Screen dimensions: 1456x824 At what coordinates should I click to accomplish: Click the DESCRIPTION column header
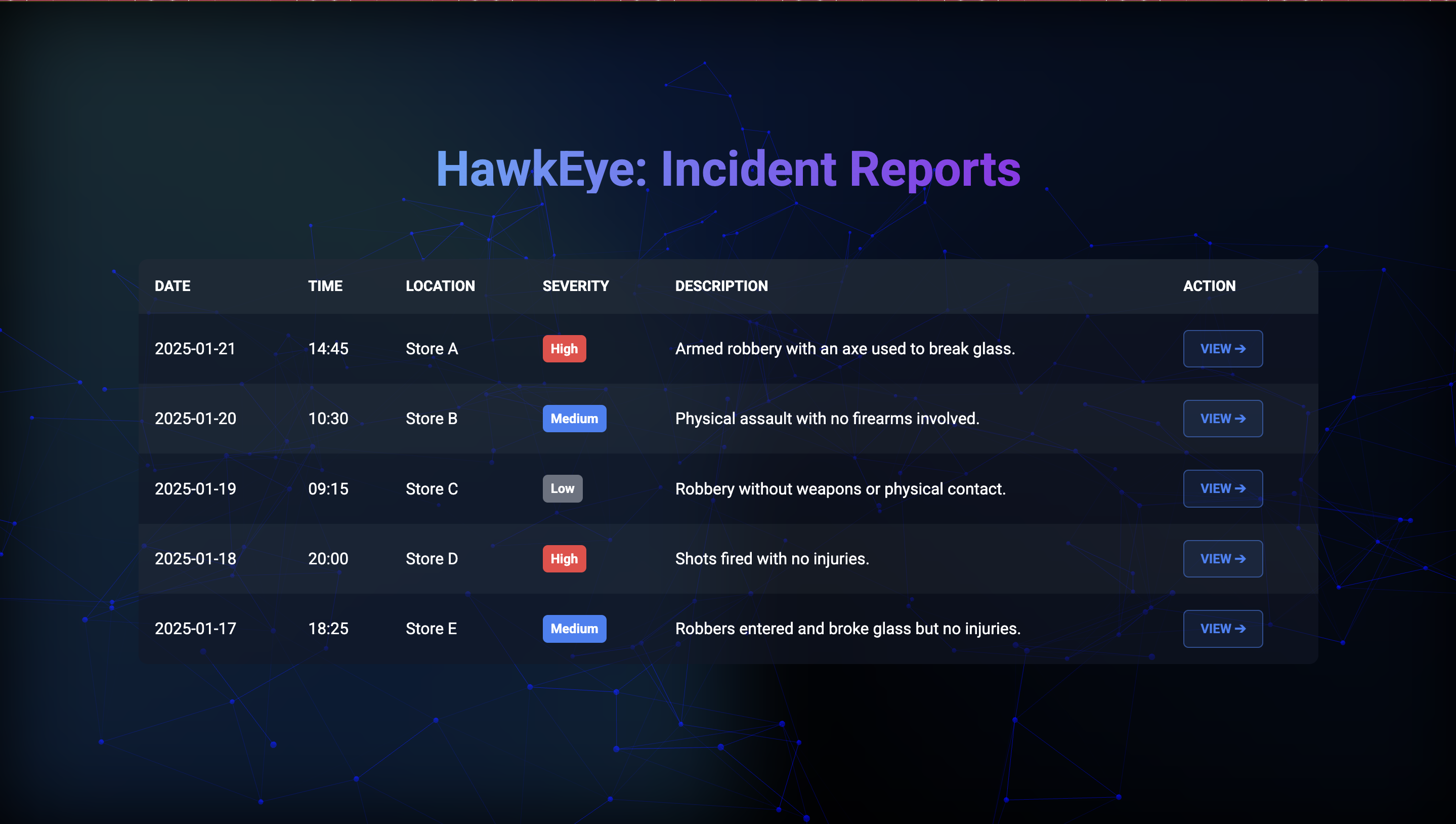[721, 286]
